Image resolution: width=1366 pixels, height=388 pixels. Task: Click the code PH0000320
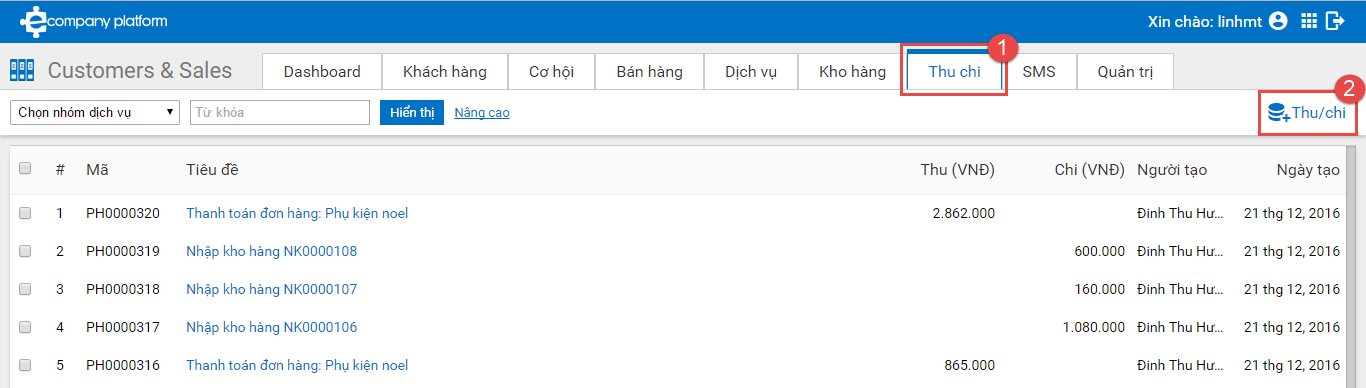[x=123, y=213]
